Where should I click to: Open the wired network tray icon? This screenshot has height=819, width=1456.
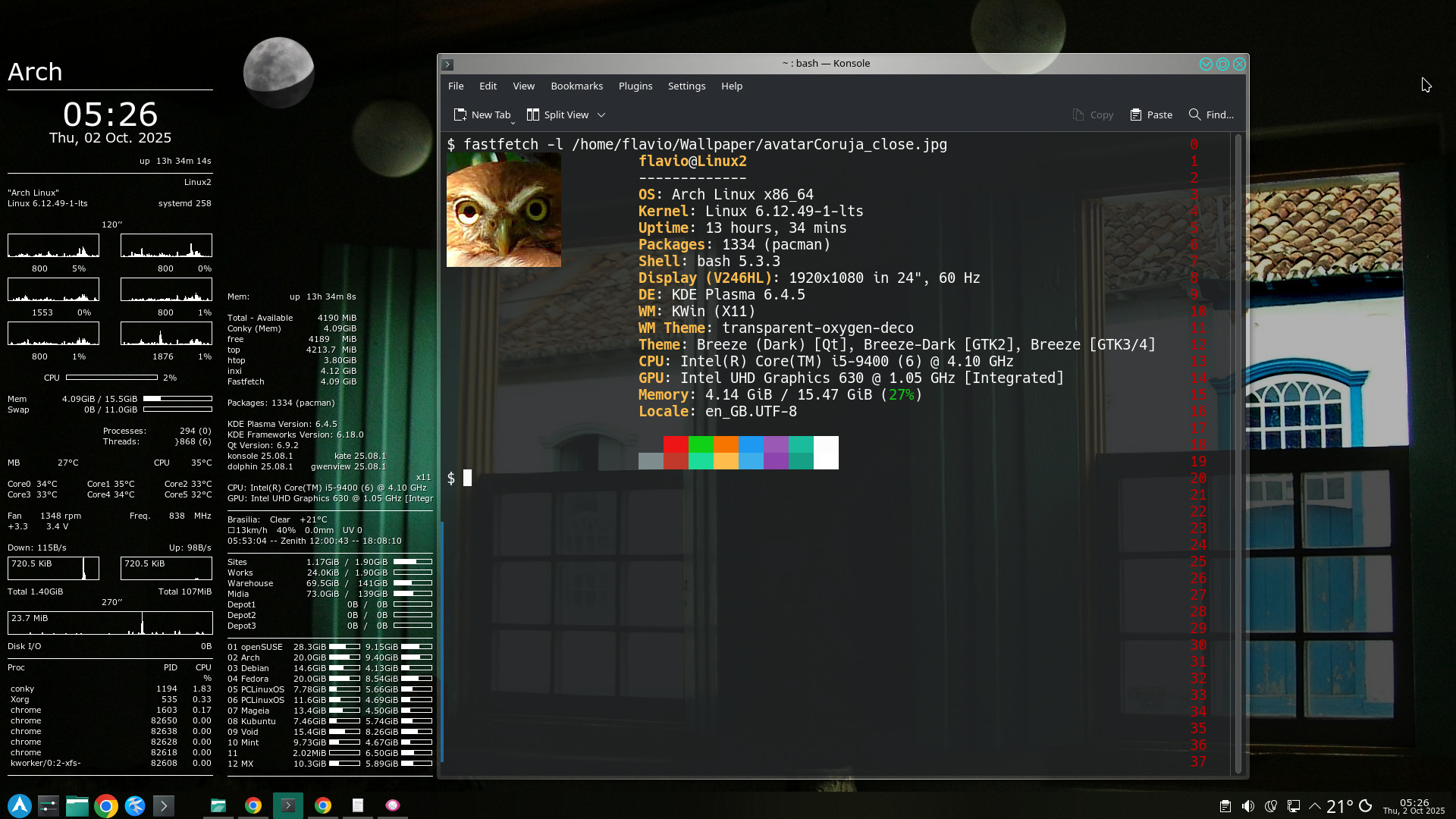(1294, 806)
